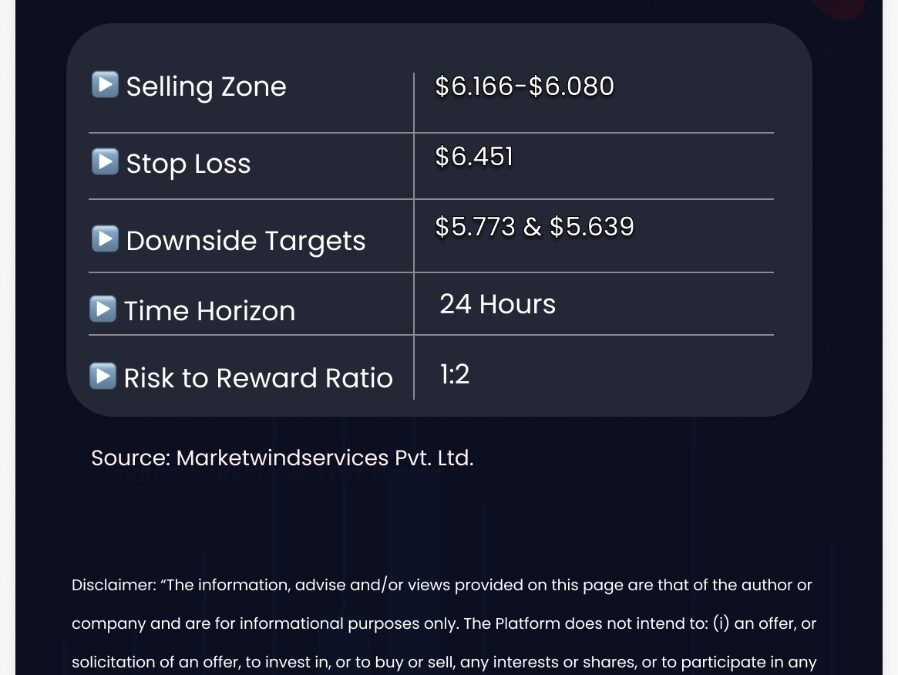The height and width of the screenshot is (675, 898).
Task: Click the Source: Marketwindservices Pvt. Ltd. text
Action: [282, 458]
